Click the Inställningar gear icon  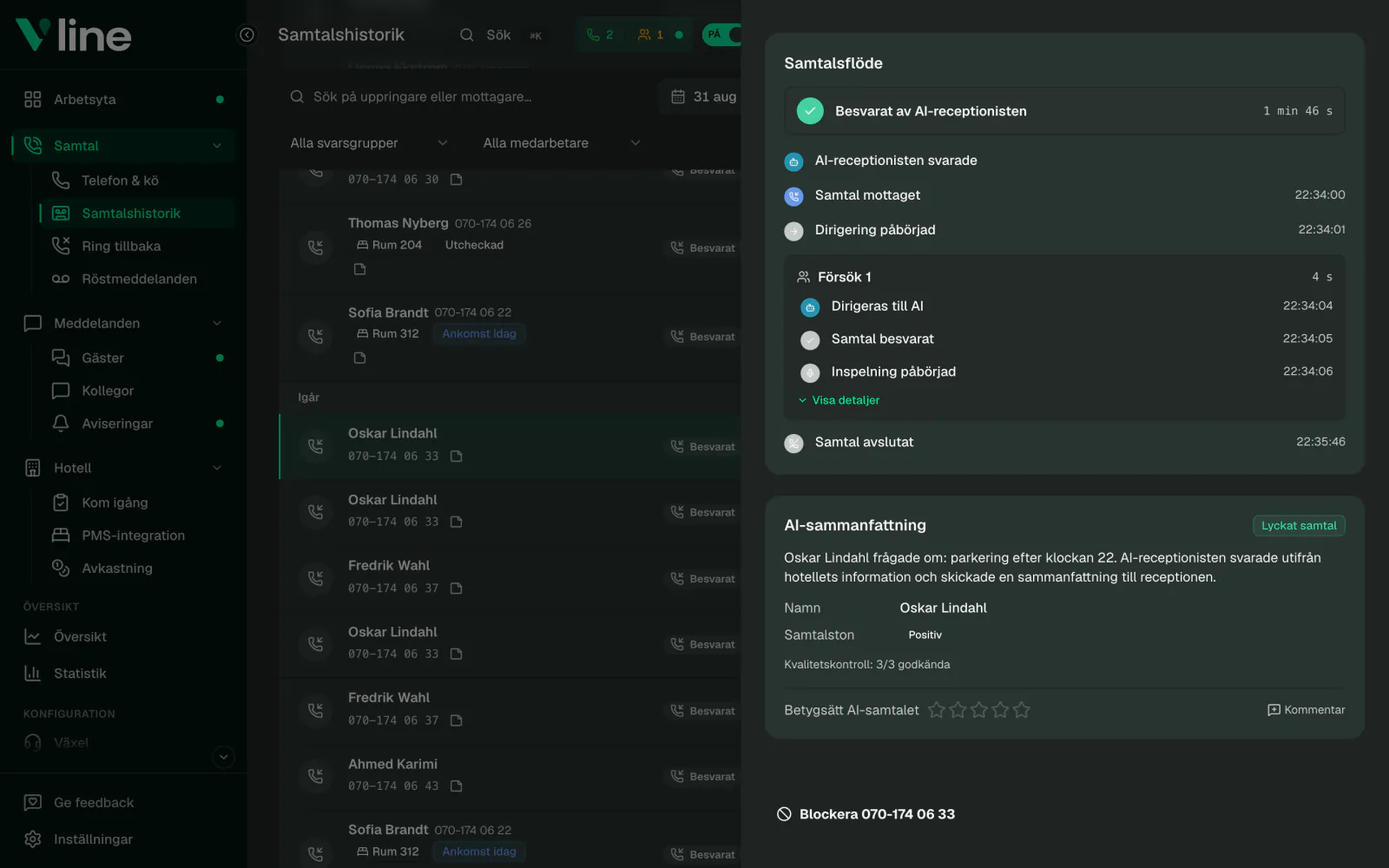coord(33,839)
